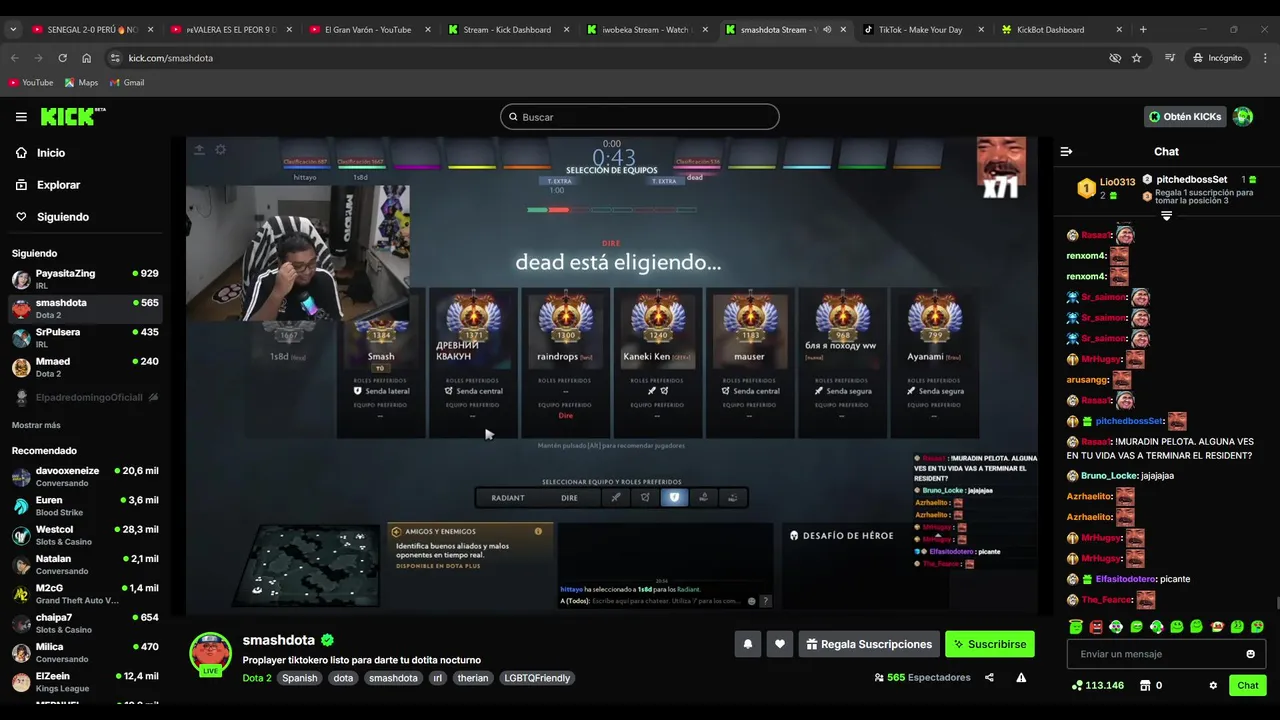Click the Gmail bookmark
The image size is (1280, 720).
(x=127, y=82)
